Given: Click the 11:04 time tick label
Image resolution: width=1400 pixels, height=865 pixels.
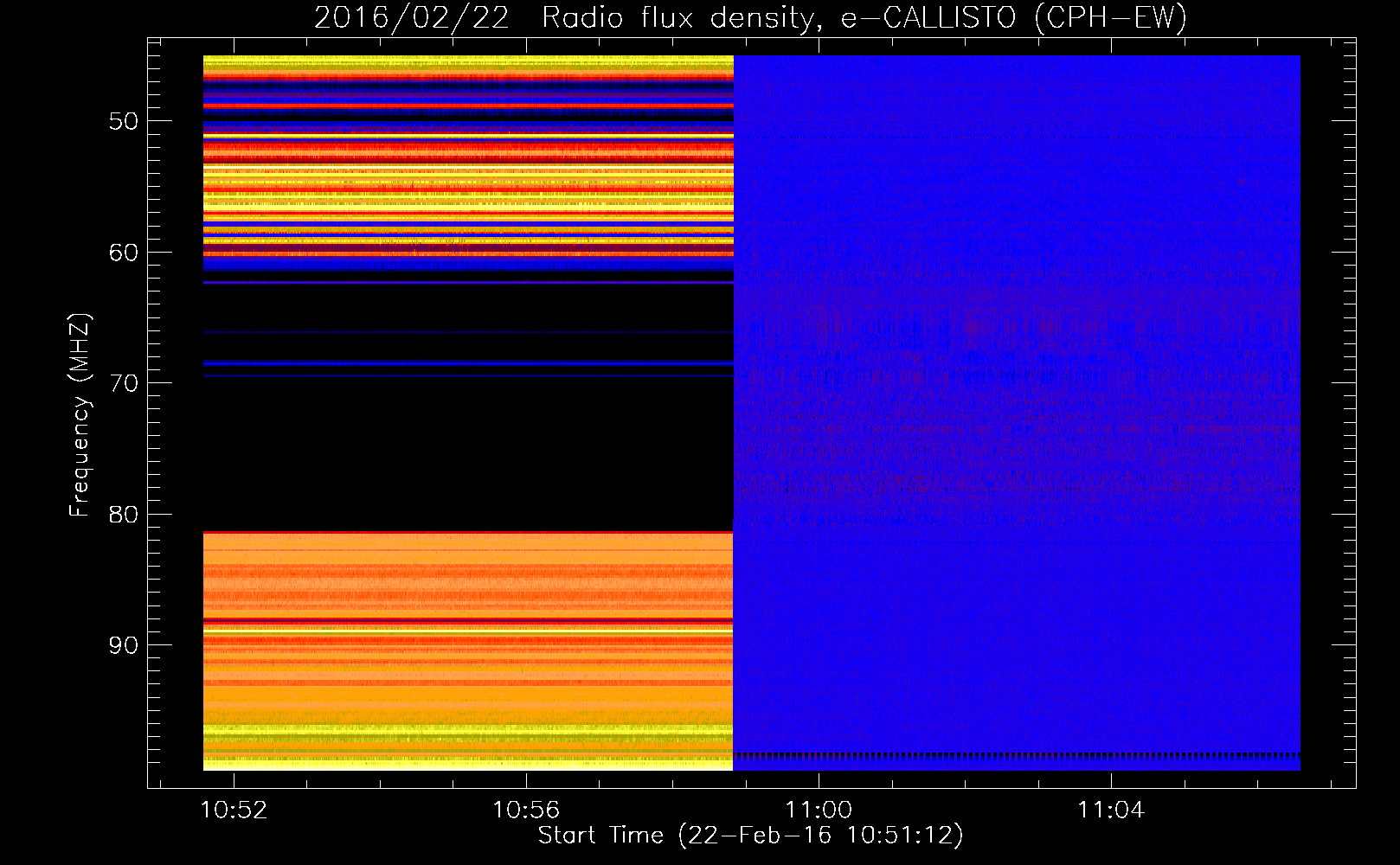Looking at the screenshot, I should [1111, 811].
